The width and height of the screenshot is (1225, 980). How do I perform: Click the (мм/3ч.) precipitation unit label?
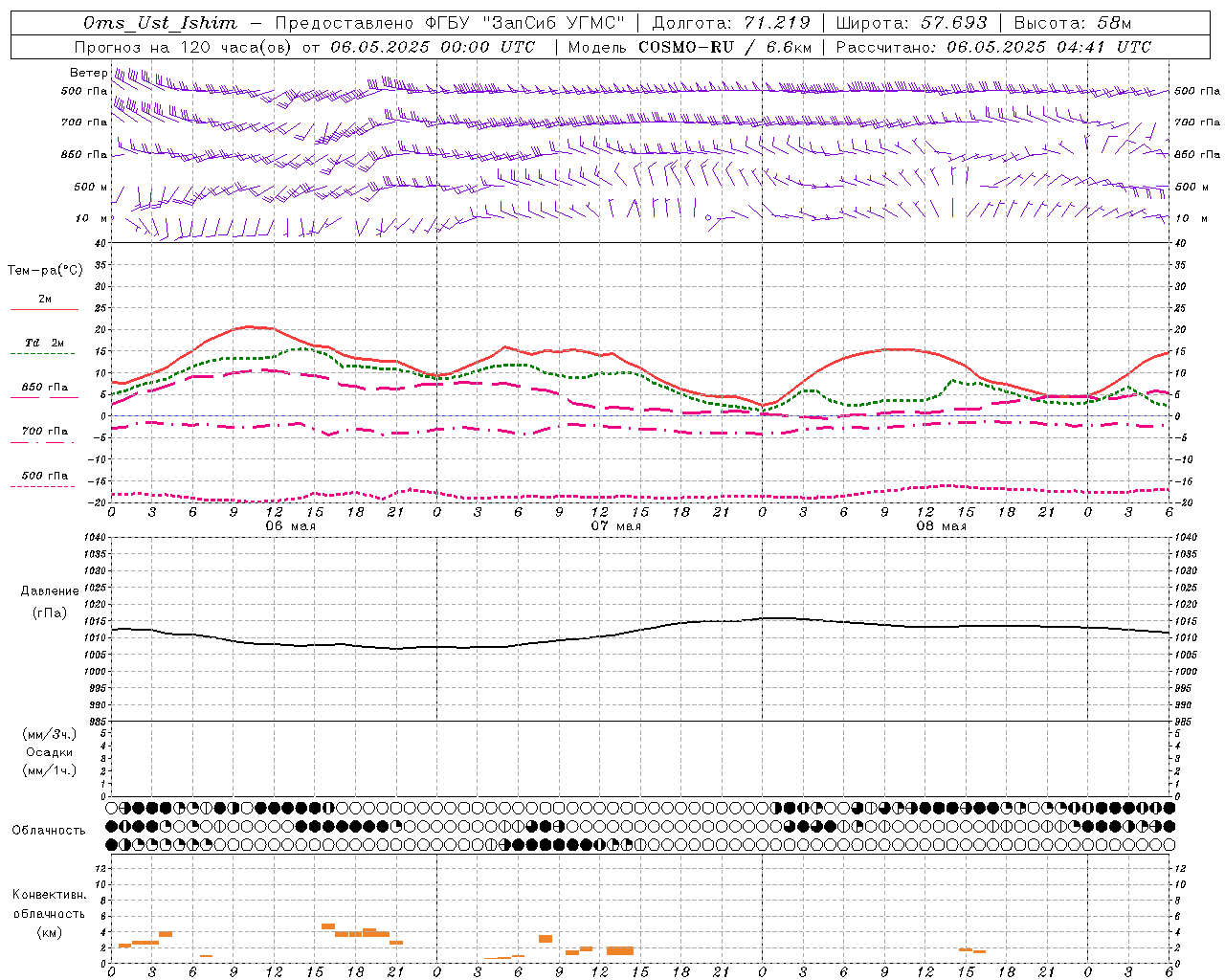click(x=50, y=735)
